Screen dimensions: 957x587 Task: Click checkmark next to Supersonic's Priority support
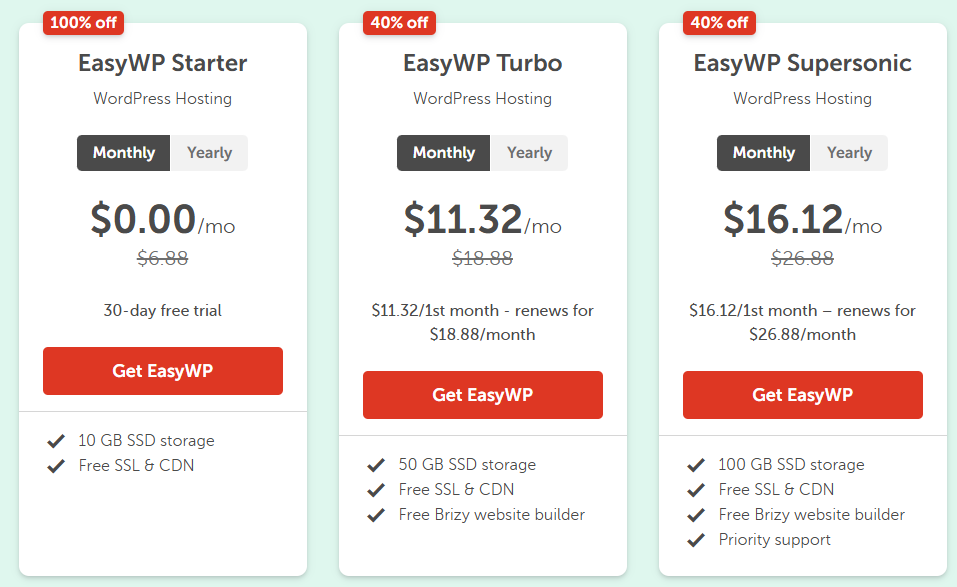696,540
